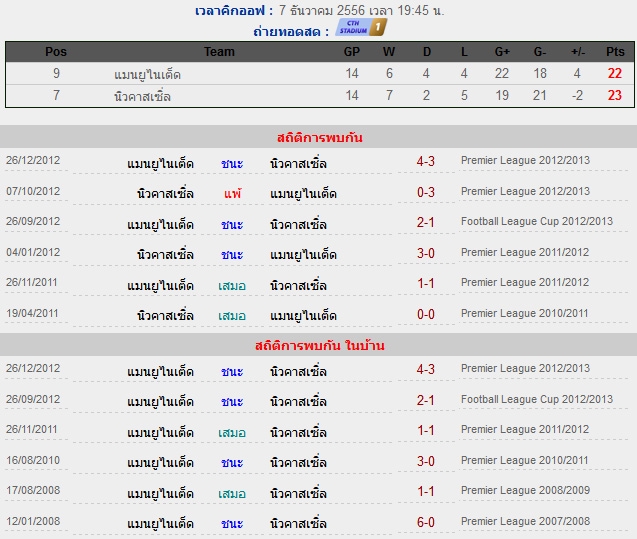The image size is (637, 539).
Task: Click the '0-3' score
Action: [x=426, y=192]
